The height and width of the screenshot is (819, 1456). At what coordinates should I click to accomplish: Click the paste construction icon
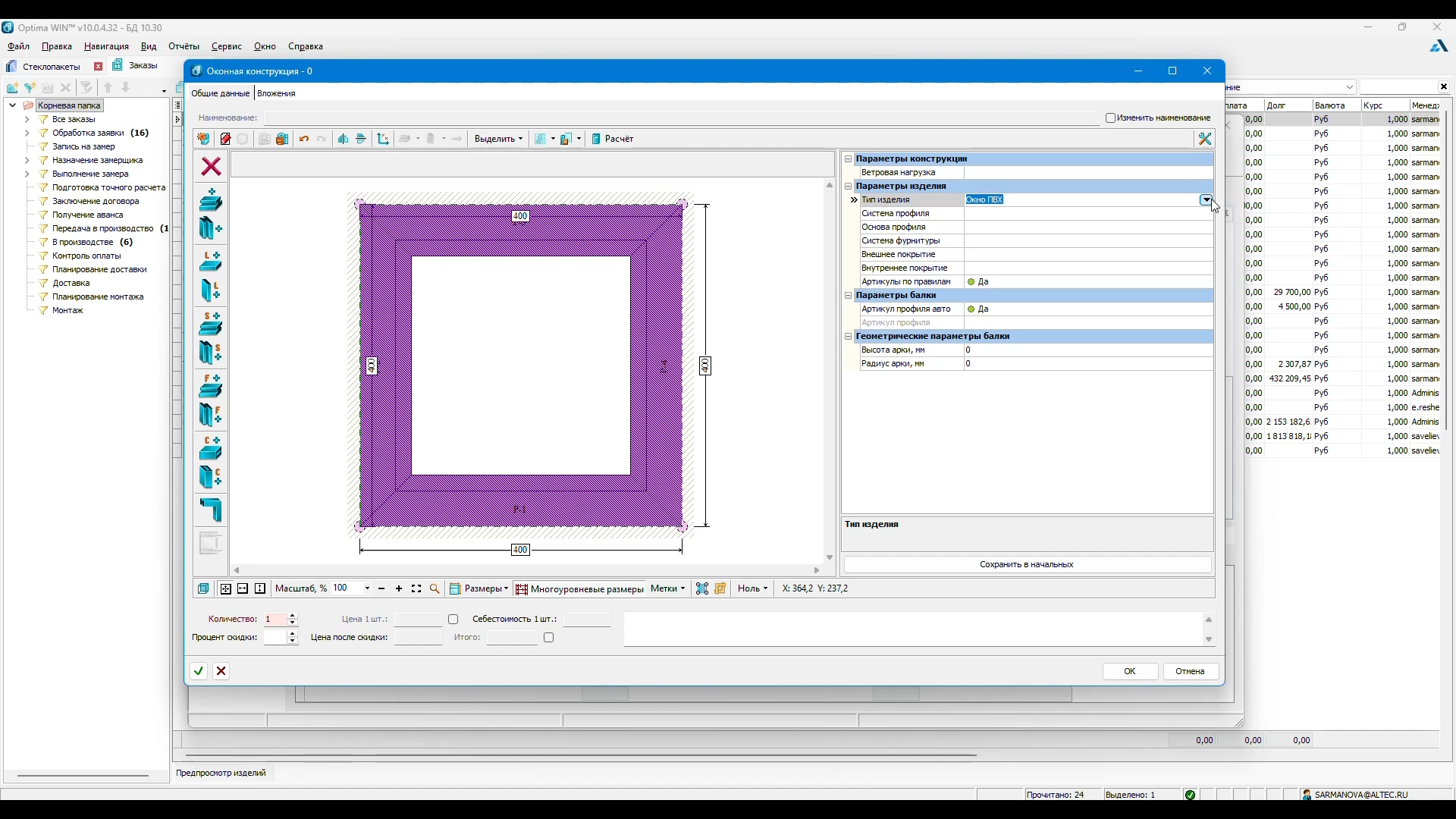pos(283,140)
